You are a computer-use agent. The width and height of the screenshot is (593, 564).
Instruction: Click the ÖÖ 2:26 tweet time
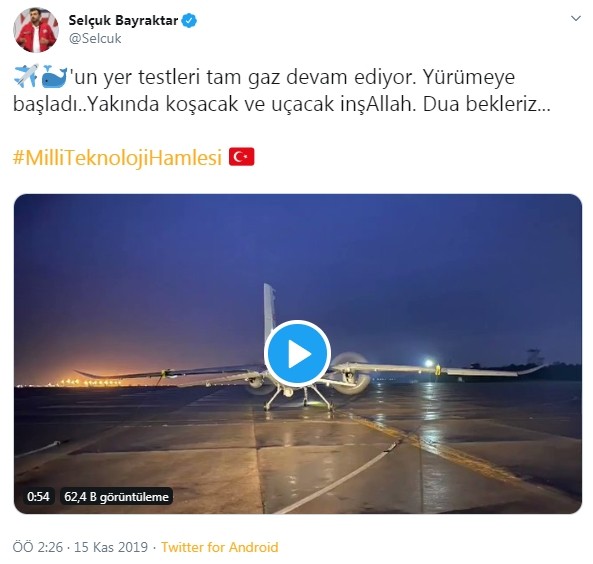tap(38, 547)
